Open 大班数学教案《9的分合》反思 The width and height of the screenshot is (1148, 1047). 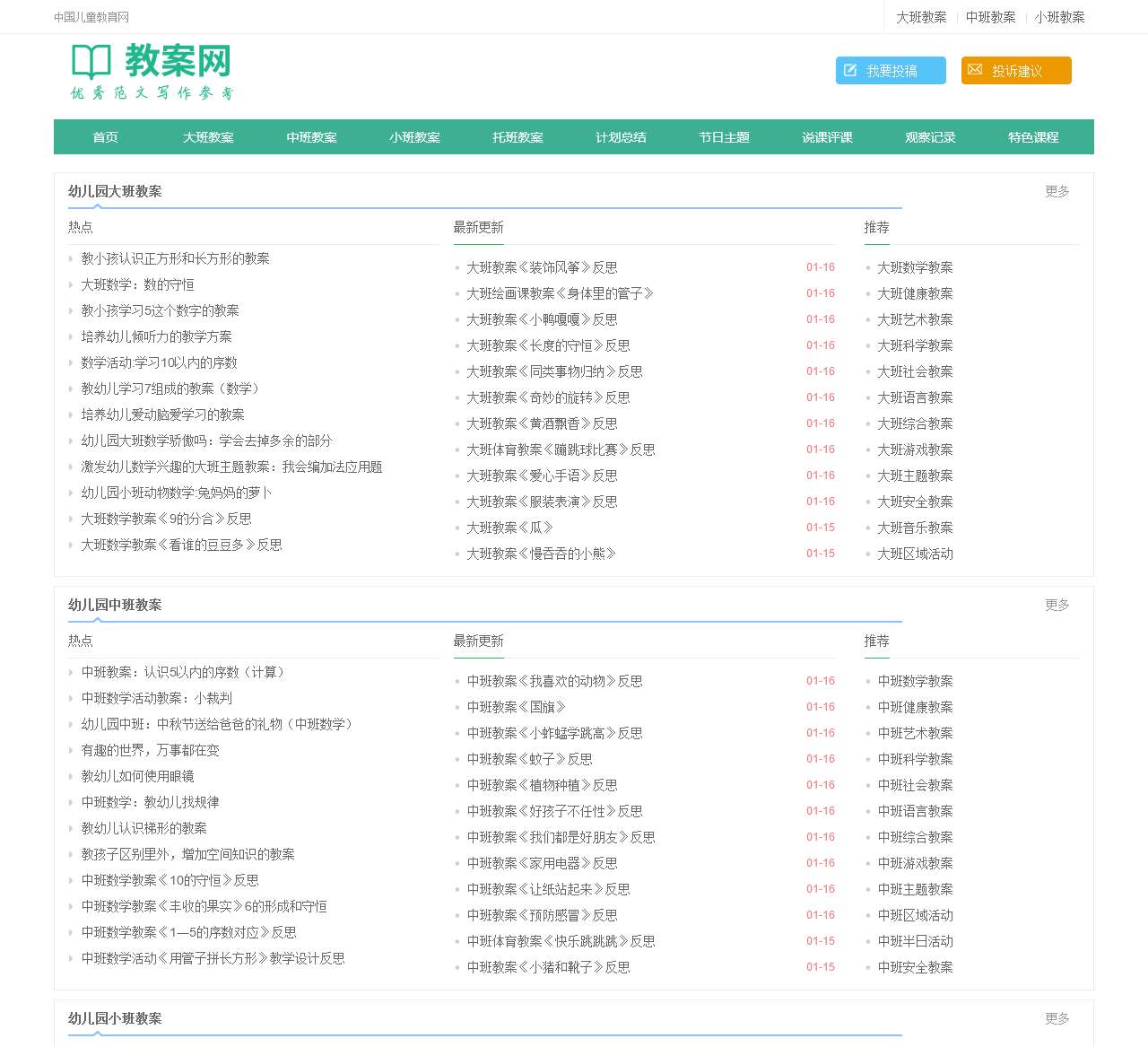coord(166,519)
